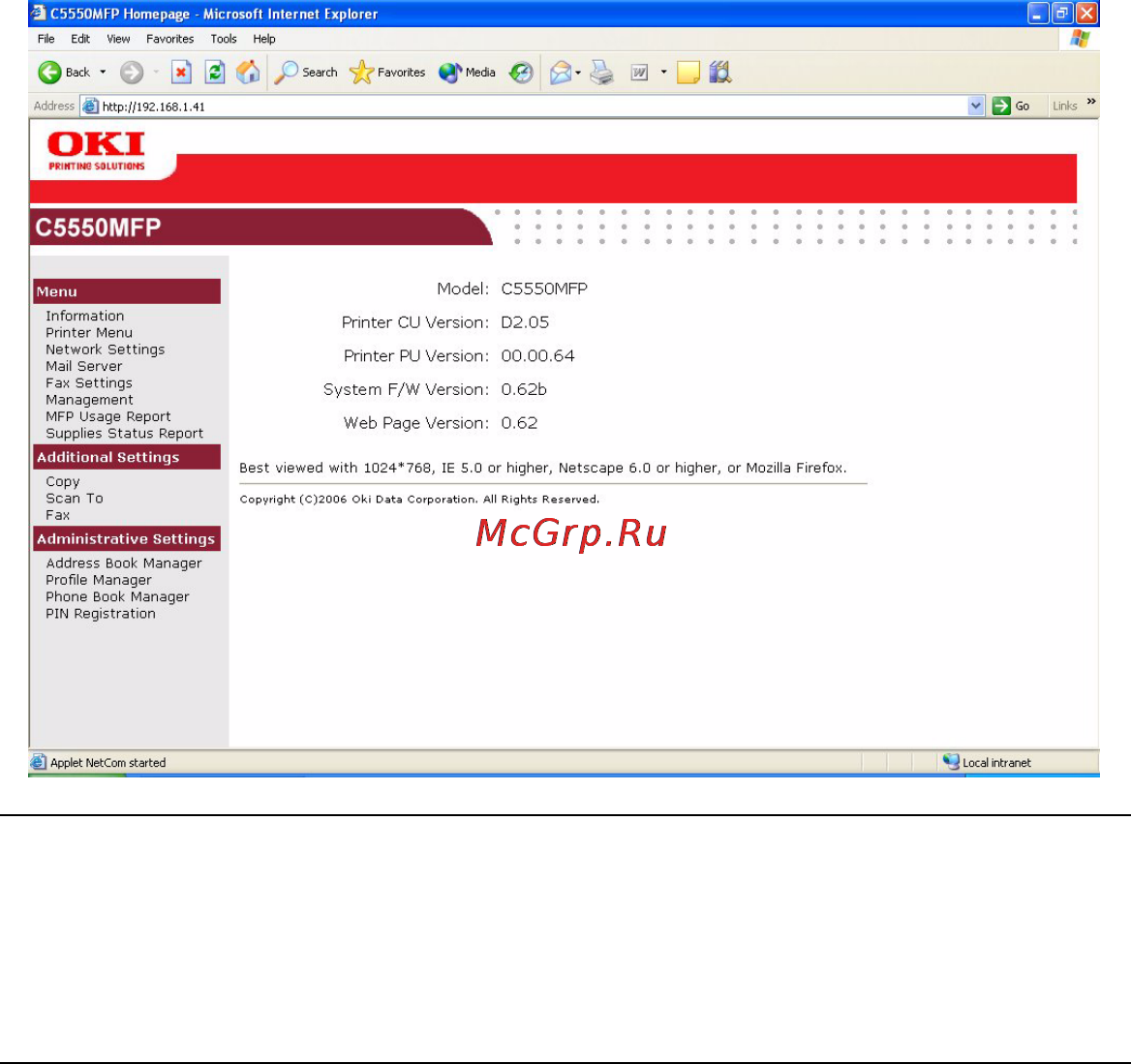This screenshot has width=1131, height=1064.
Task: Open the Help menu
Action: coord(264,39)
